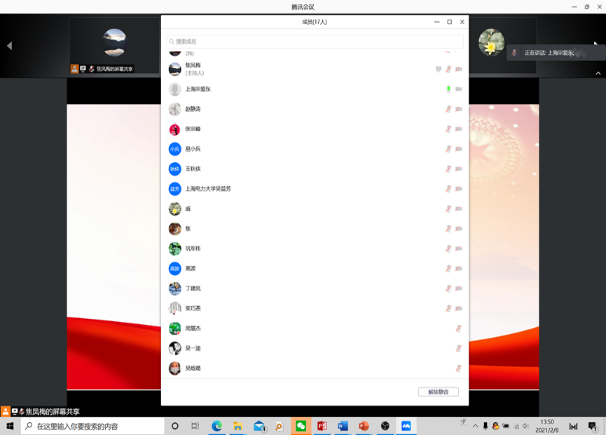This screenshot has width=606, height=435.
Task: Unmute microphone for red-avatar member row
Action: 448,129
